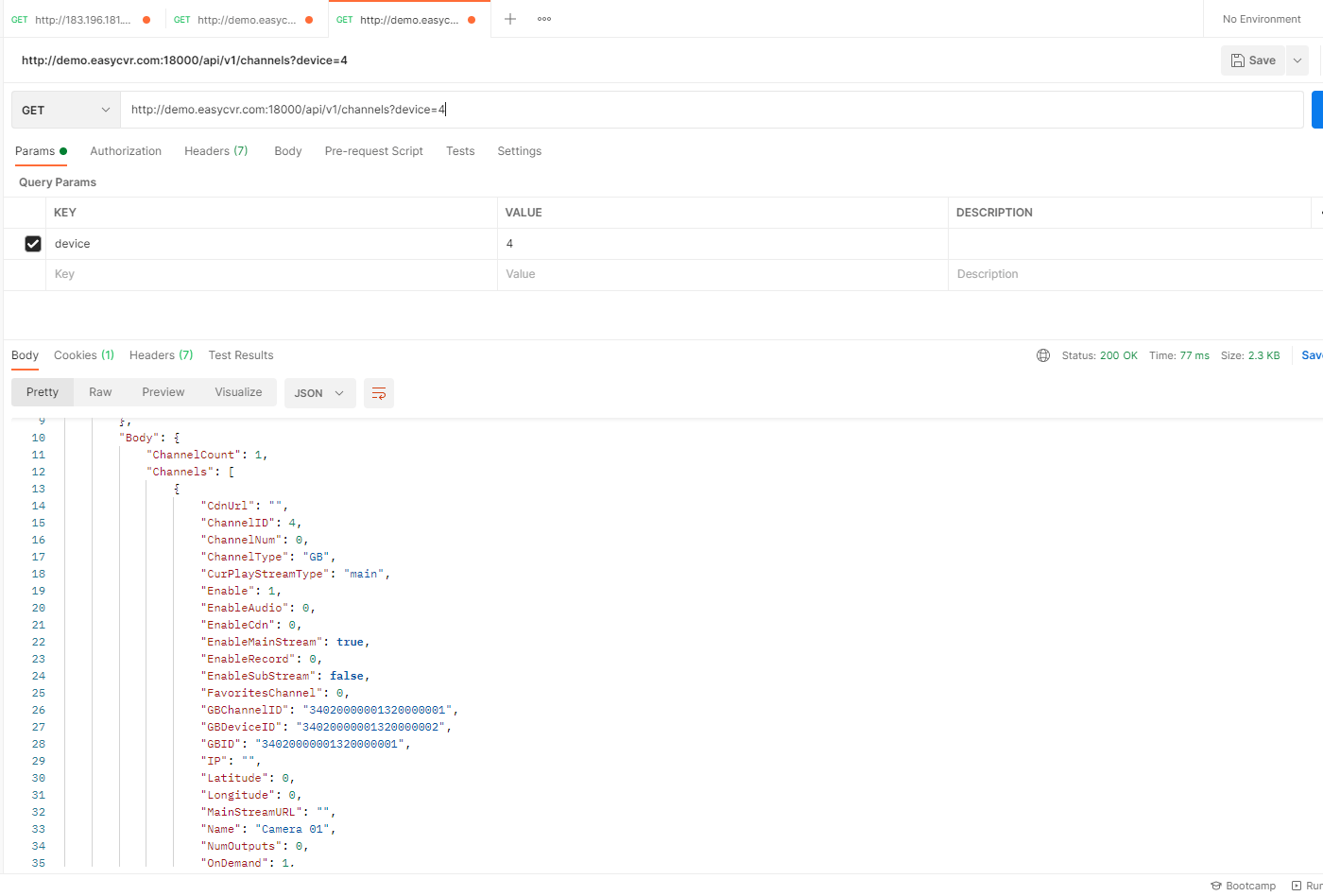Switch response view to Raw

click(x=100, y=392)
